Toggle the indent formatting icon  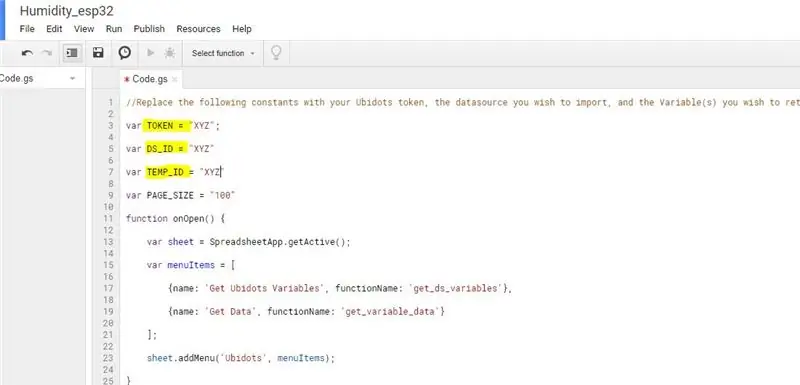pos(72,53)
